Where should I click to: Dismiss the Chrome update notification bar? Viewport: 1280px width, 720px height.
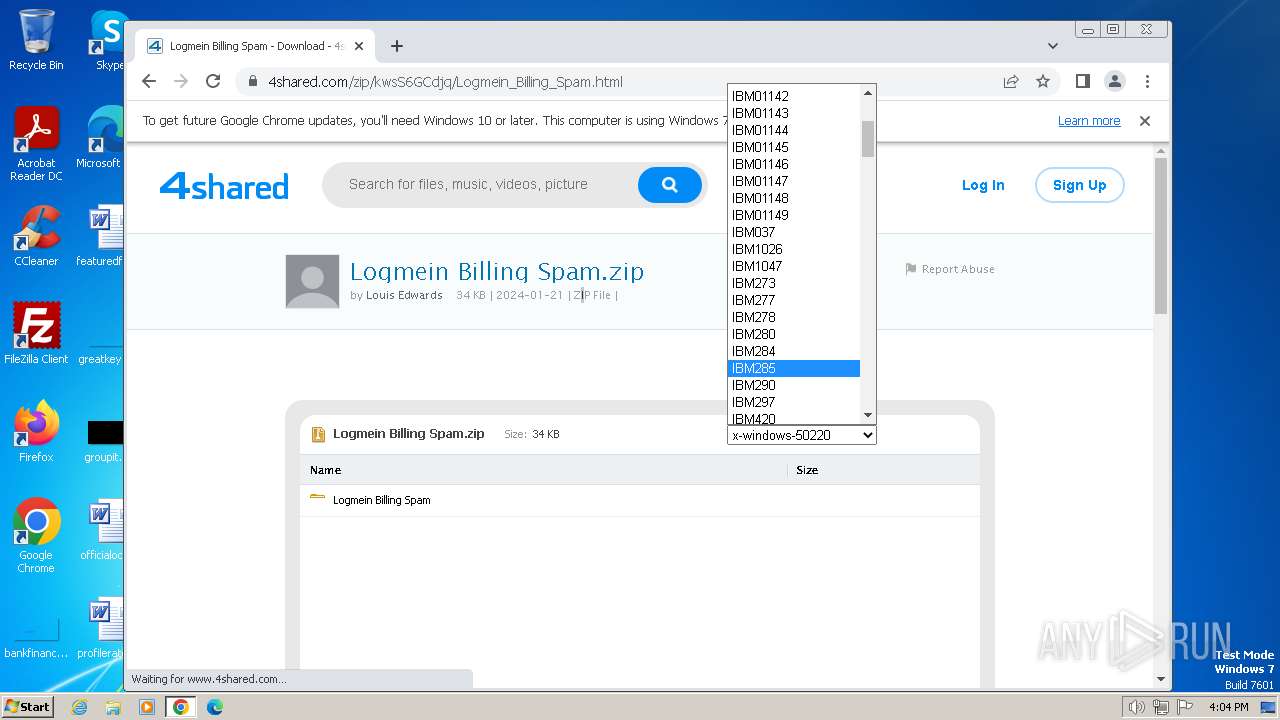[x=1145, y=121]
